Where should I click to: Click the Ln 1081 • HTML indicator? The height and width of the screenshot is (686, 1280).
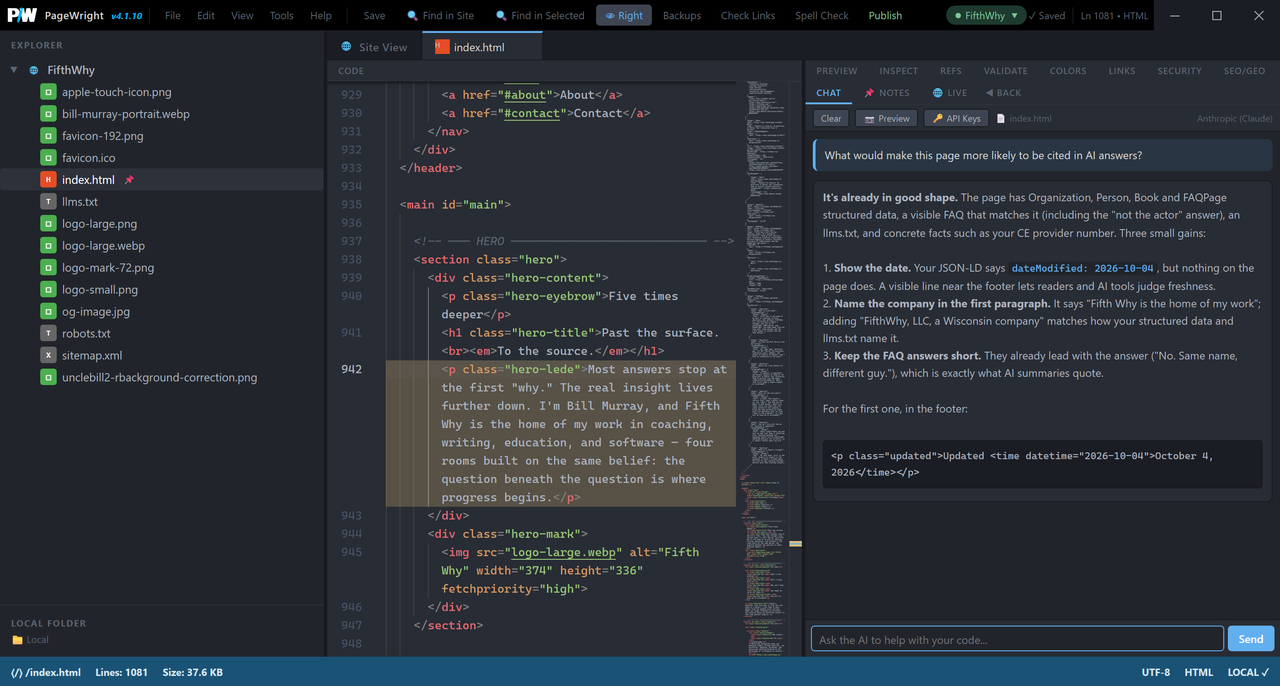(x=1115, y=16)
